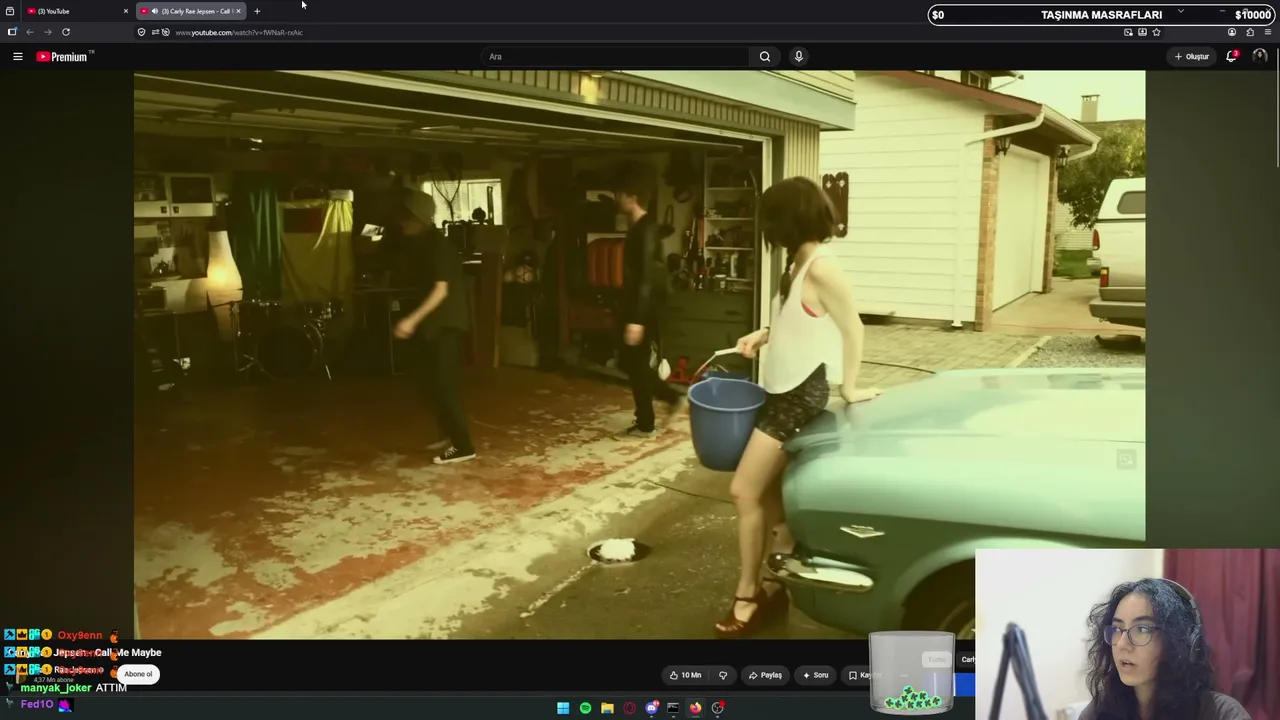Select the Carly Rae Jepsen tab

[190, 11]
